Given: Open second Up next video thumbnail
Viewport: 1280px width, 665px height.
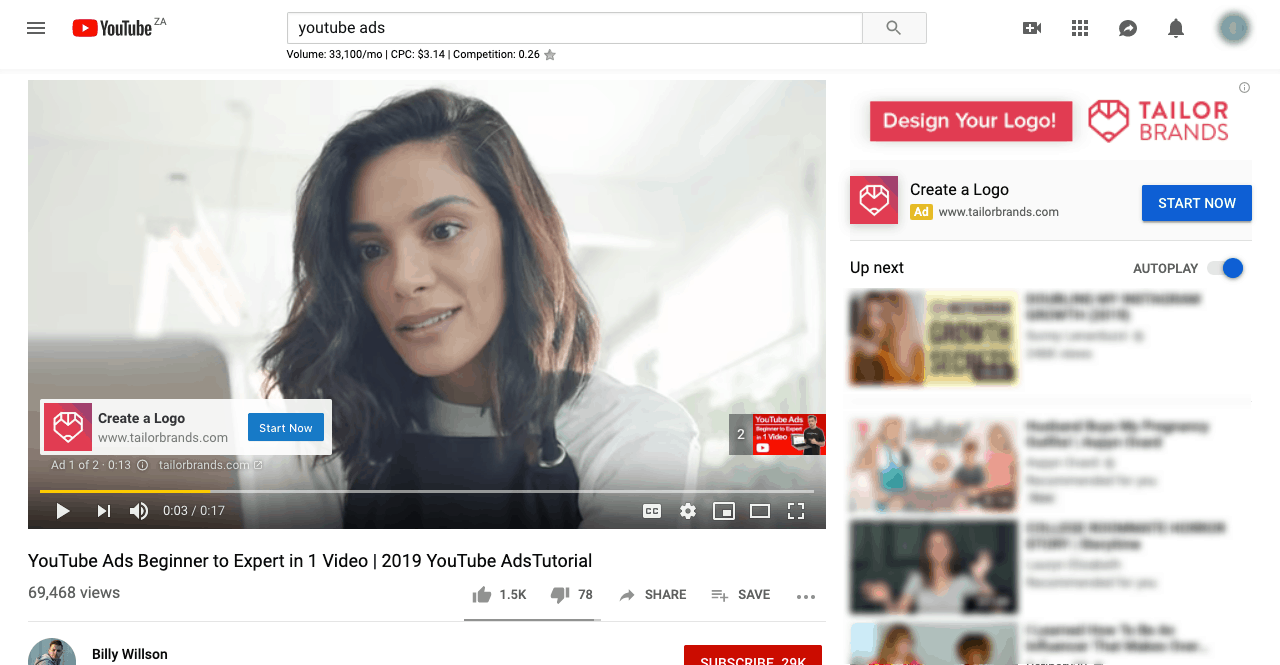Looking at the screenshot, I should point(934,465).
